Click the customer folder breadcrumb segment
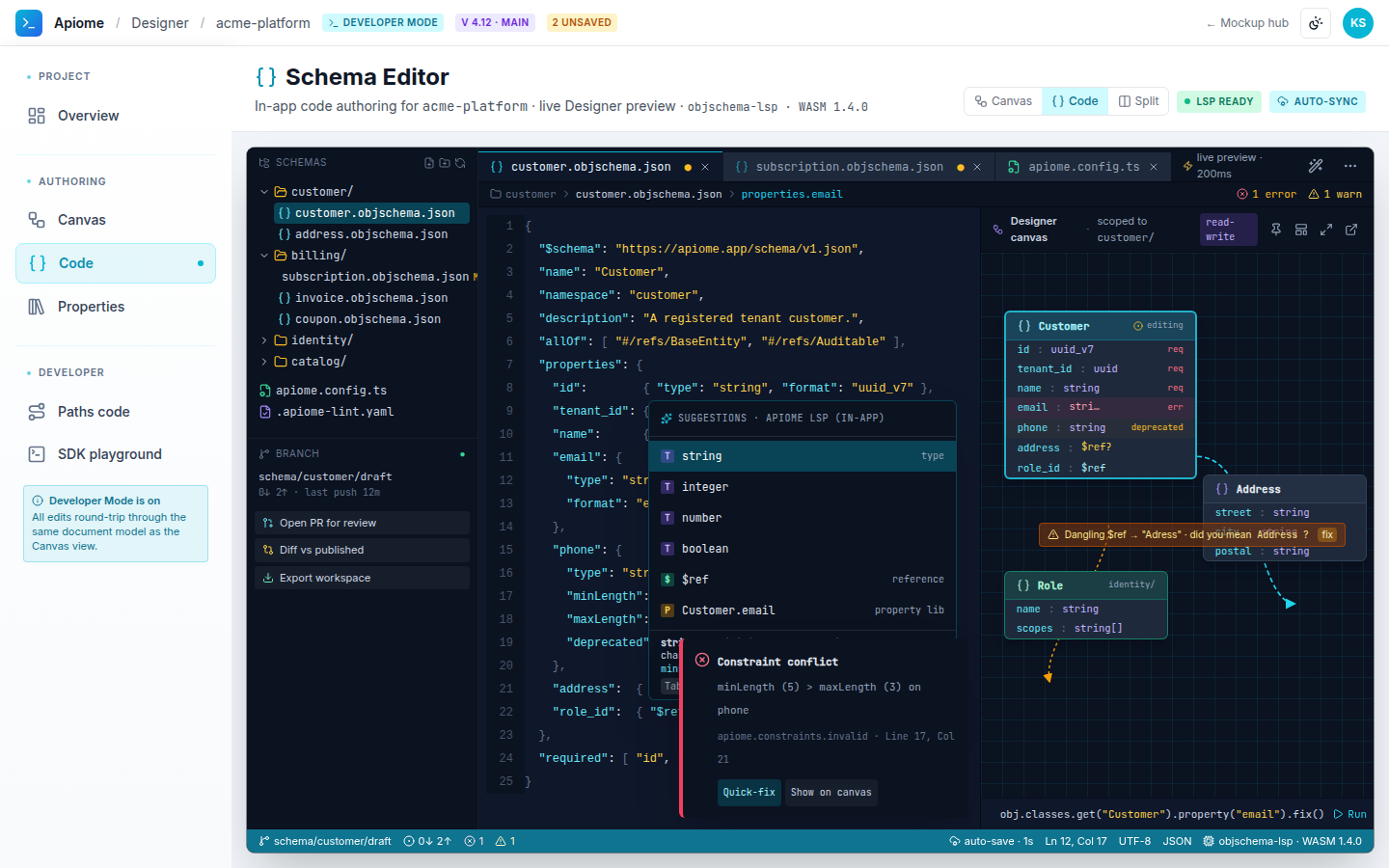Image resolution: width=1389 pixels, height=868 pixels. tap(524, 194)
